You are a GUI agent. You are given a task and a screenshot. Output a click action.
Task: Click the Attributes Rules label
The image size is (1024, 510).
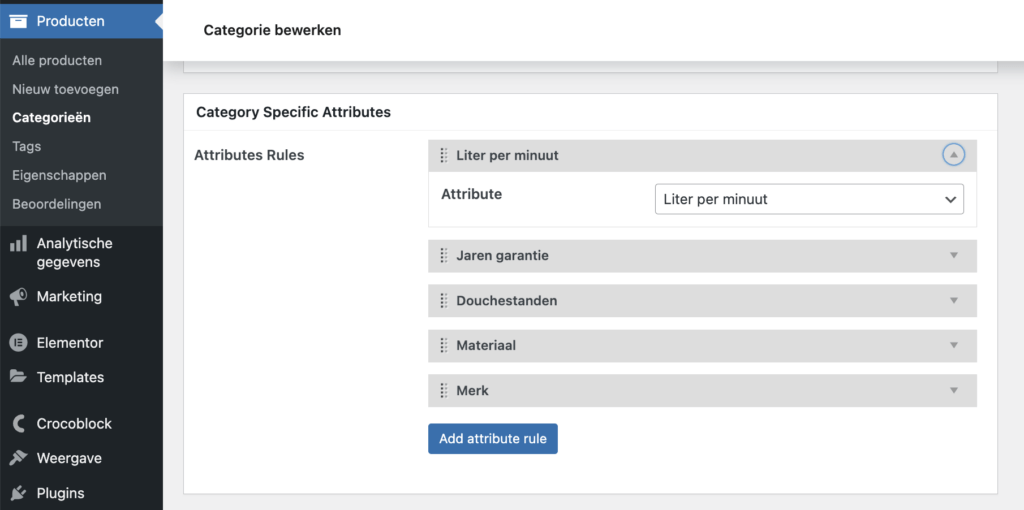tap(249, 155)
